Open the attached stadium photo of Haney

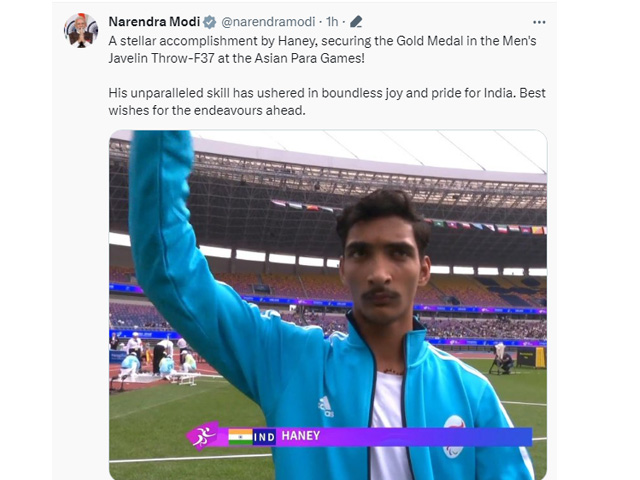pos(328,304)
